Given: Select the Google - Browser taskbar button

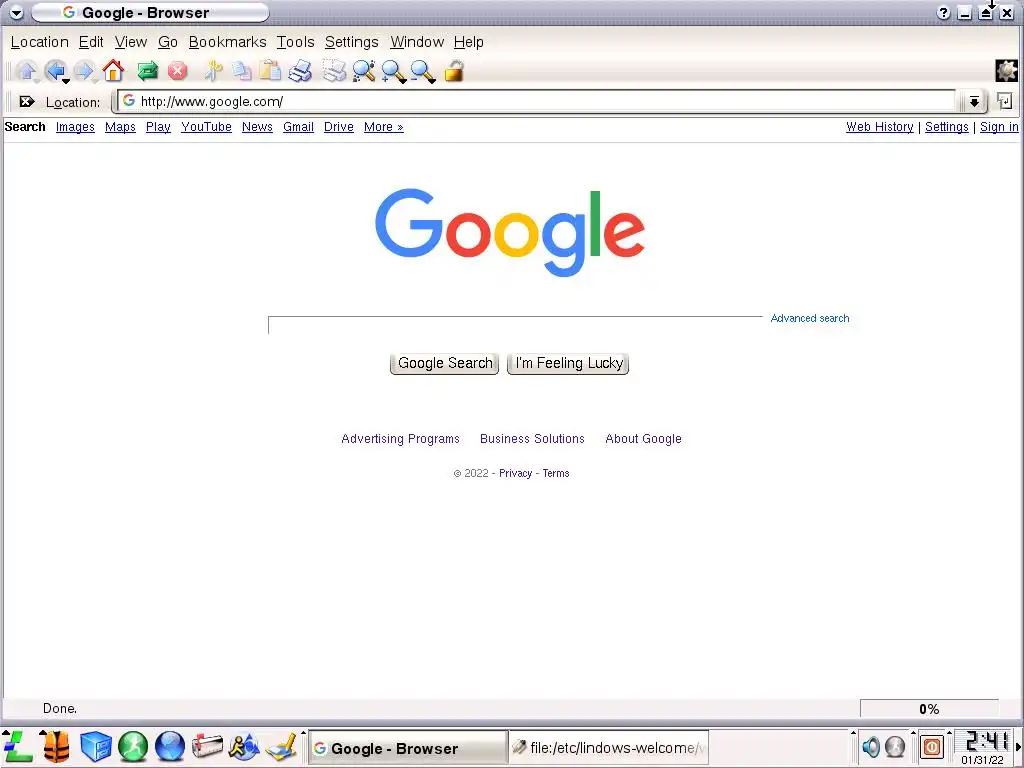Looking at the screenshot, I should coord(407,748).
